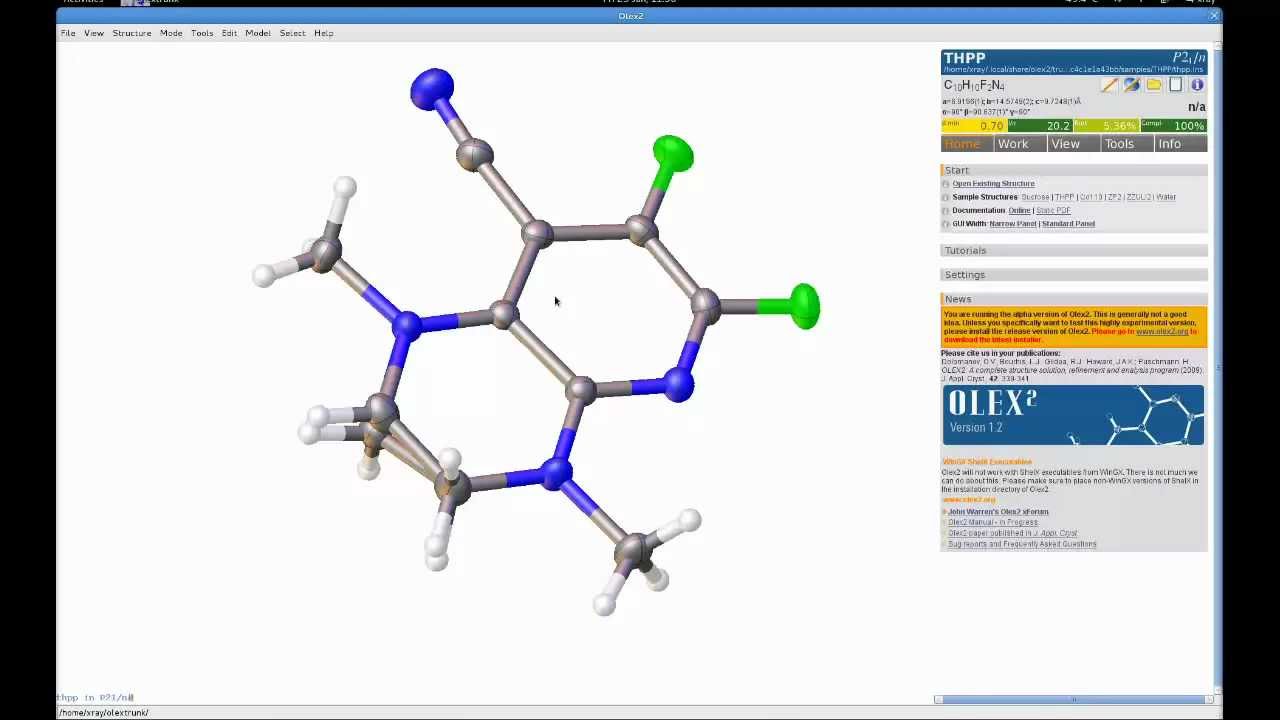
Task: Select the top blue nitrogen atom of the nitrile
Action: [x=432, y=89]
